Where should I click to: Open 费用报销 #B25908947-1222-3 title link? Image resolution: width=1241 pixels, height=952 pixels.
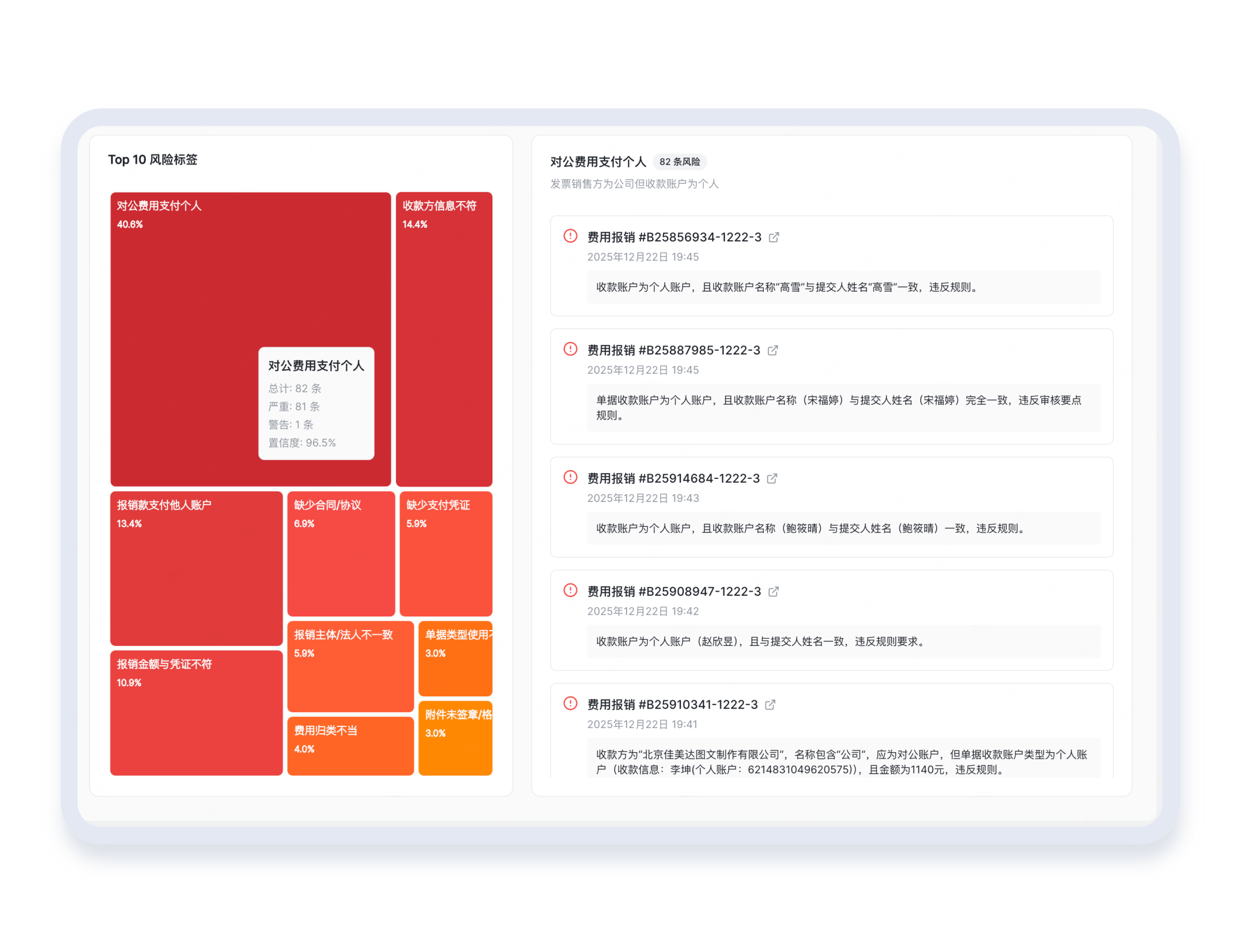tap(674, 592)
